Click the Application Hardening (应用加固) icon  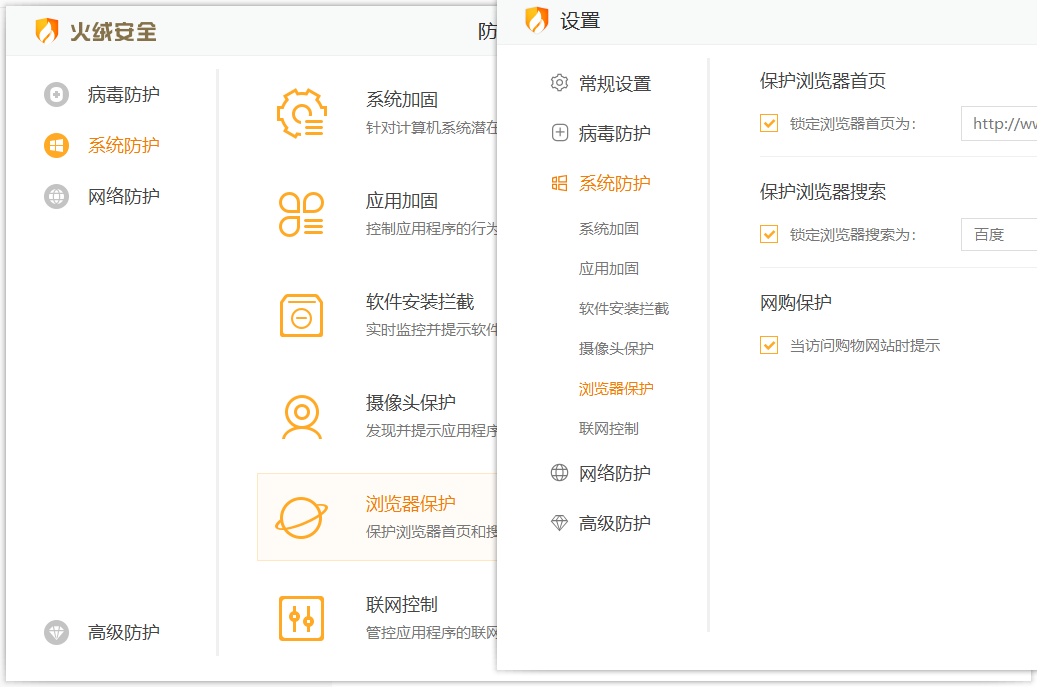300,214
